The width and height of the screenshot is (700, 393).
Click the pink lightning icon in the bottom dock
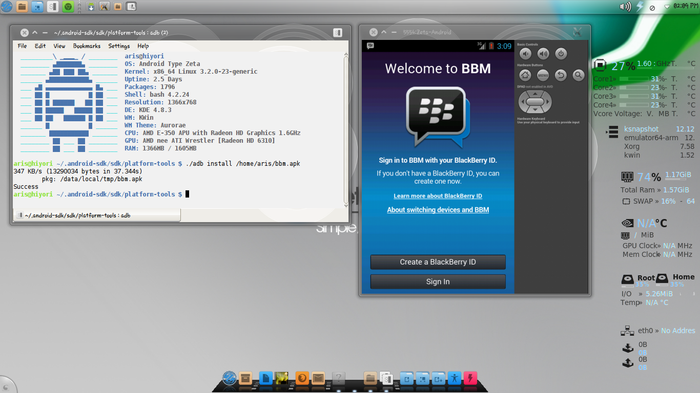coord(470,378)
